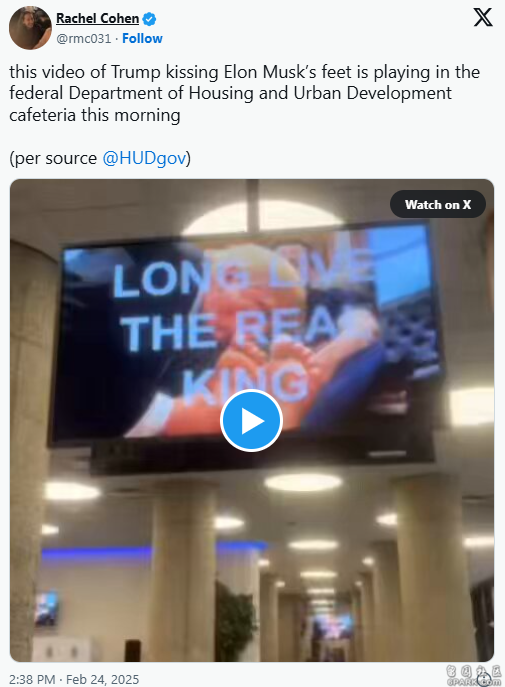Open the 2:38 PM Feb 24, 2025 timestamp
Viewport: 505px width, 687px height.
pos(74,679)
